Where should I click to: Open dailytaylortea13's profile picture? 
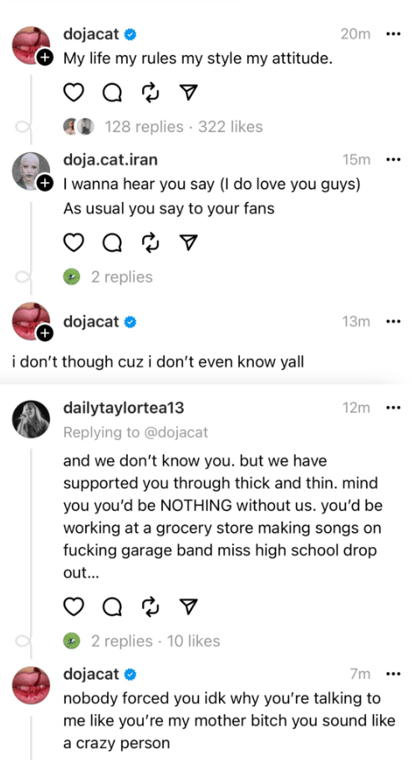pyautogui.click(x=31, y=419)
